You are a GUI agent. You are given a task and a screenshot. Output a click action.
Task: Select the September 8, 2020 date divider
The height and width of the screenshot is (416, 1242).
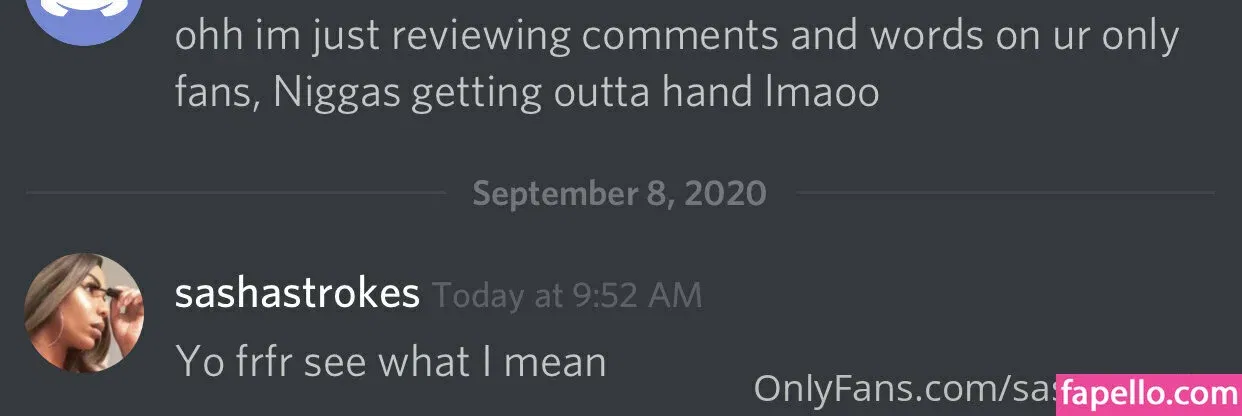pyautogui.click(x=620, y=192)
